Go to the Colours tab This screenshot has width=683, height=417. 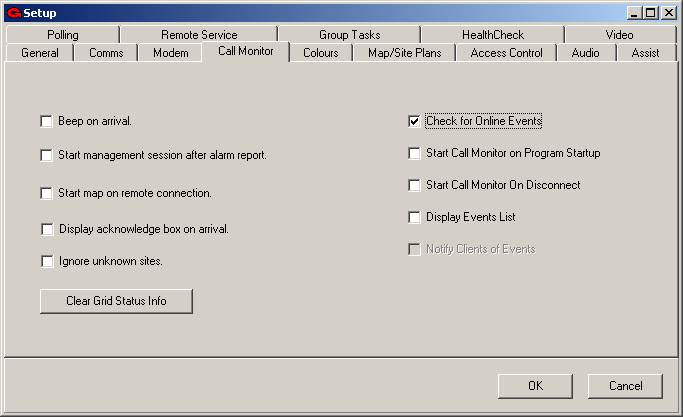321,53
